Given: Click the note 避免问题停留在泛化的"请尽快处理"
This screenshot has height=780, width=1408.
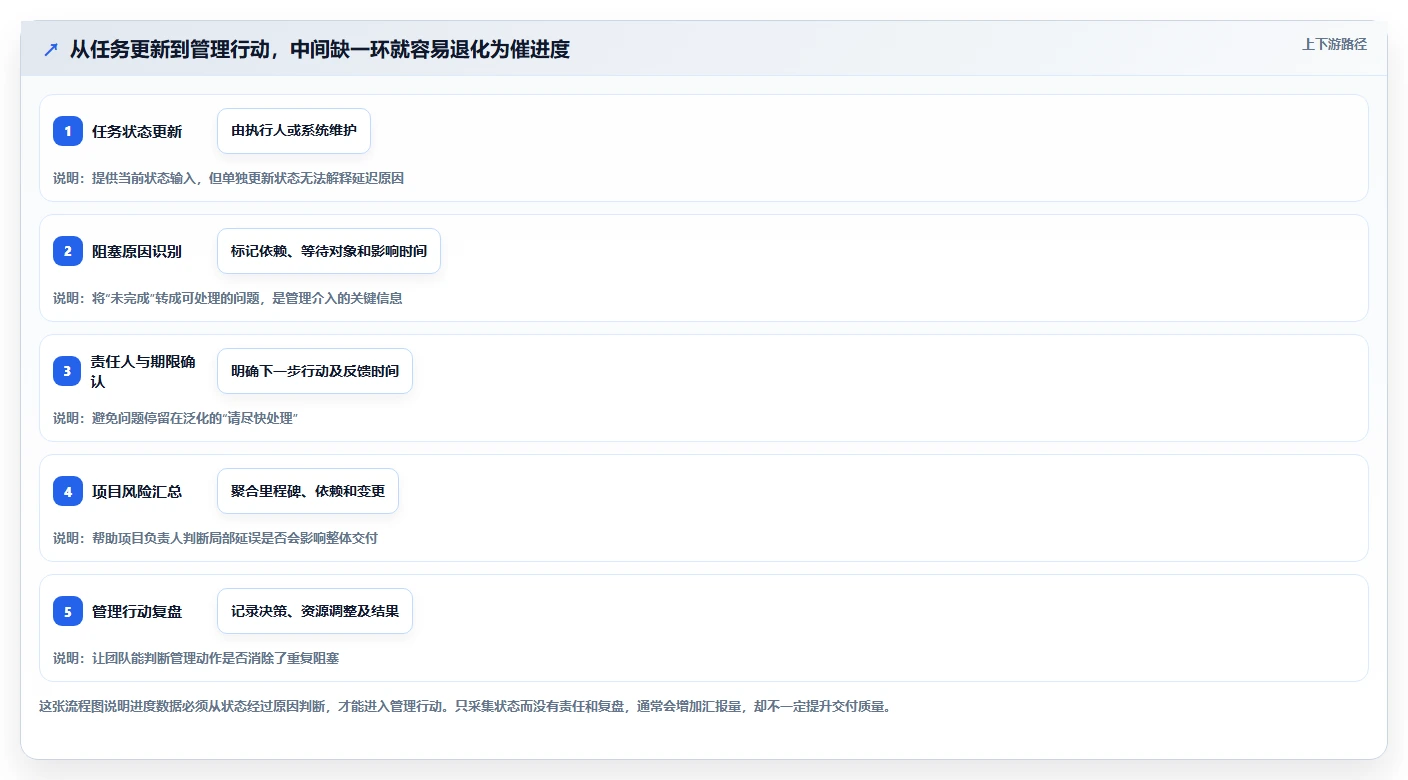Looking at the screenshot, I should click(x=176, y=418).
